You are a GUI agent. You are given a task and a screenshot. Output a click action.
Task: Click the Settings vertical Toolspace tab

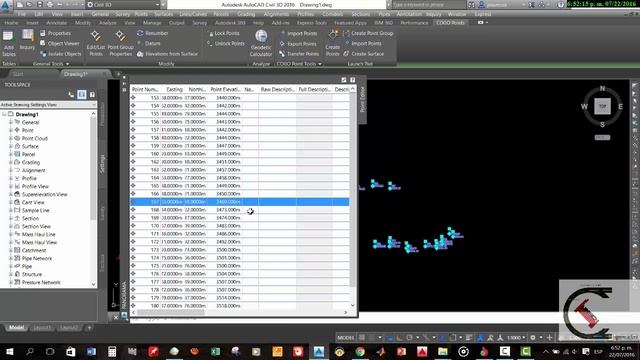[102, 163]
